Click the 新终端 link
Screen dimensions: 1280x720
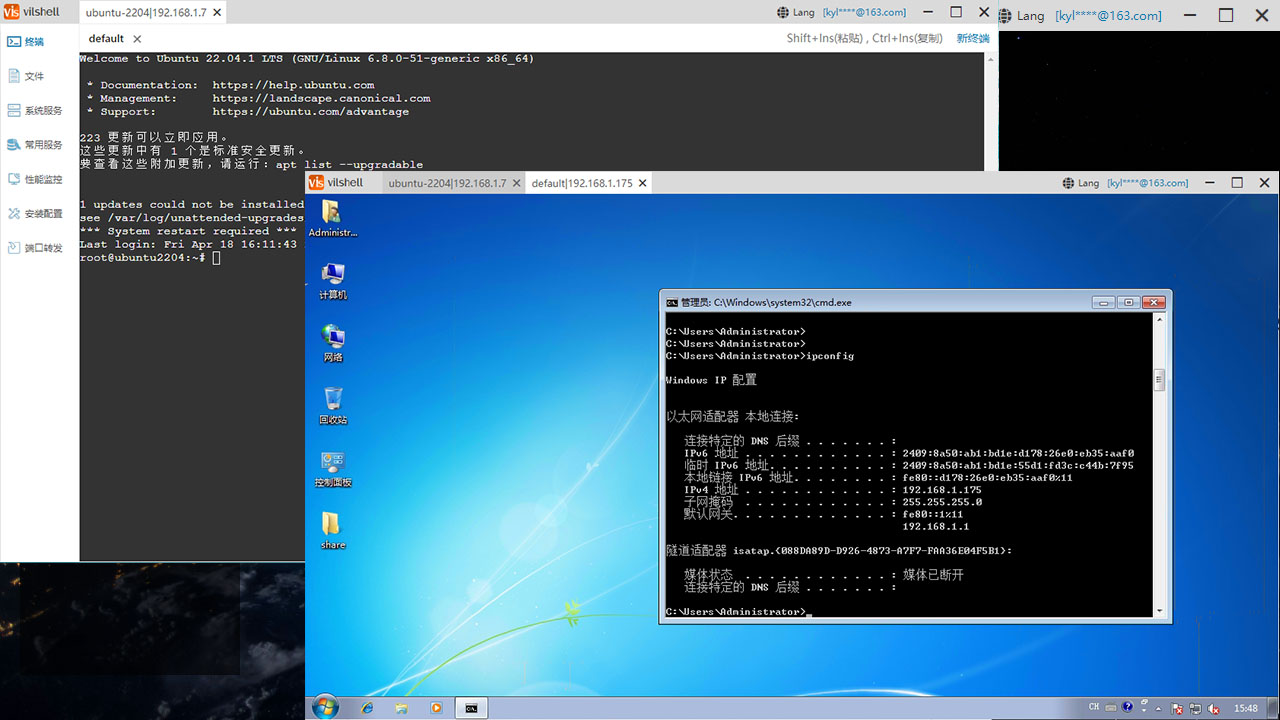(973, 38)
